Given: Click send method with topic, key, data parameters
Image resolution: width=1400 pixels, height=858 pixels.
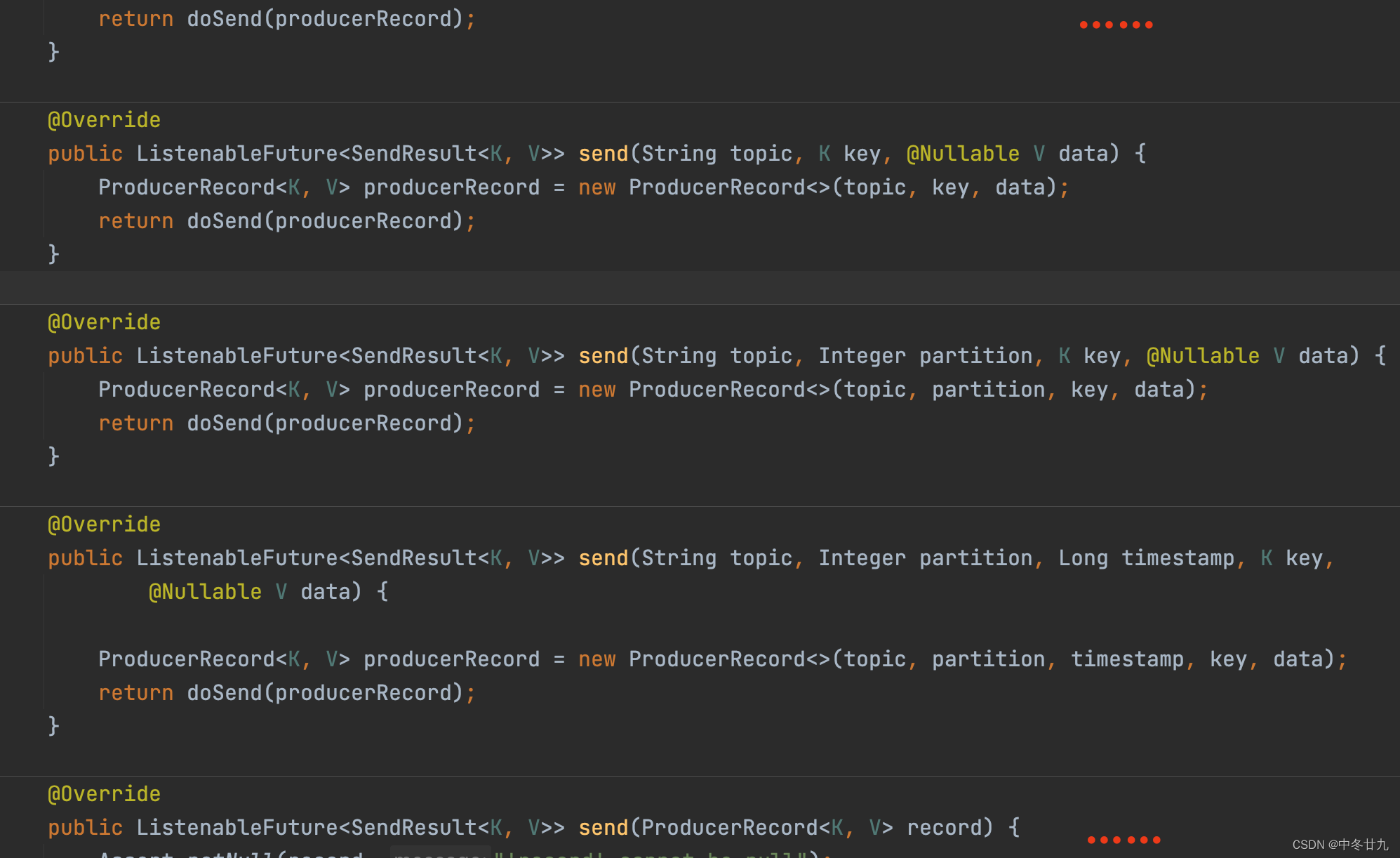Looking at the screenshot, I should pos(603,154).
